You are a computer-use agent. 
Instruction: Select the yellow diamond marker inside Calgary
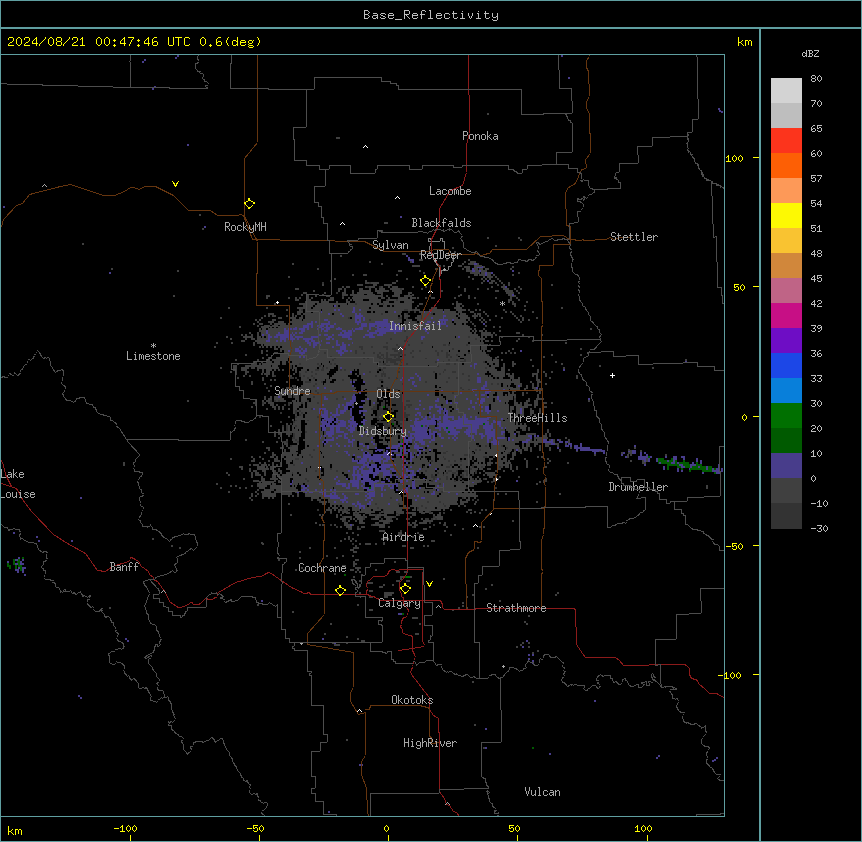(x=405, y=589)
